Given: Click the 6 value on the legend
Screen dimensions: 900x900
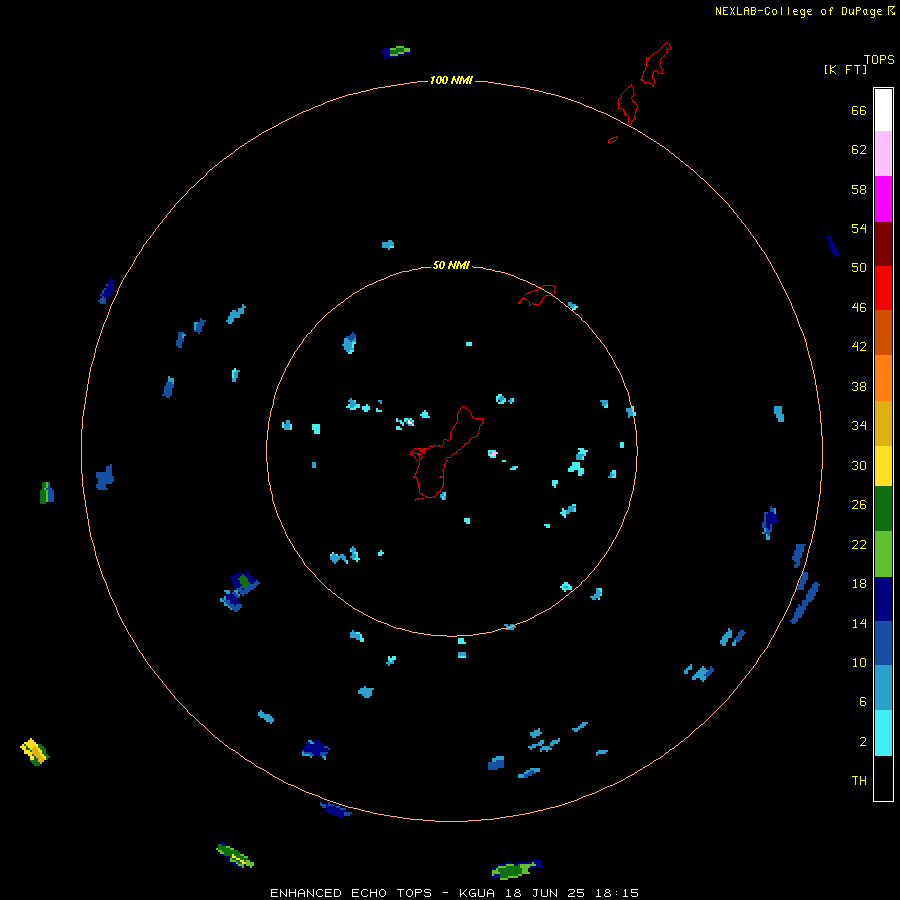Looking at the screenshot, I should 863,701.
